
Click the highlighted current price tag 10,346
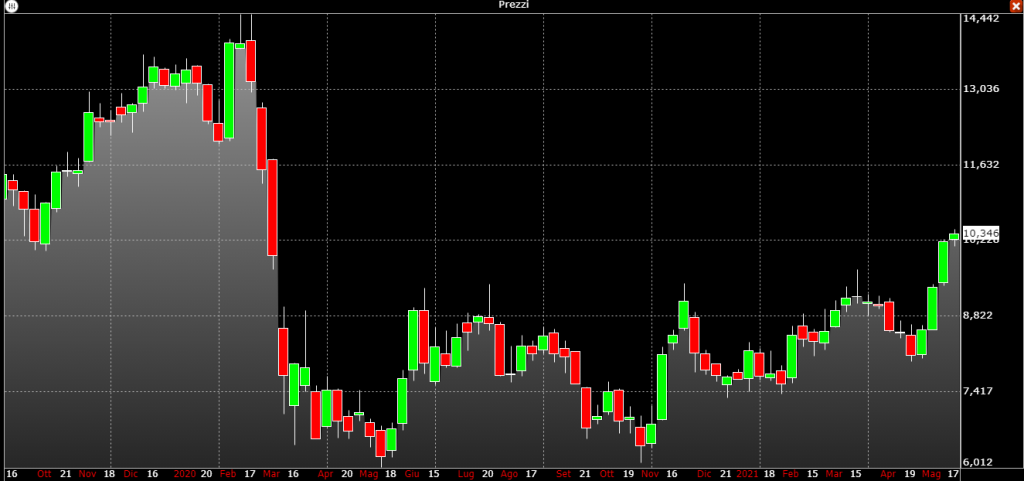pyautogui.click(x=981, y=233)
